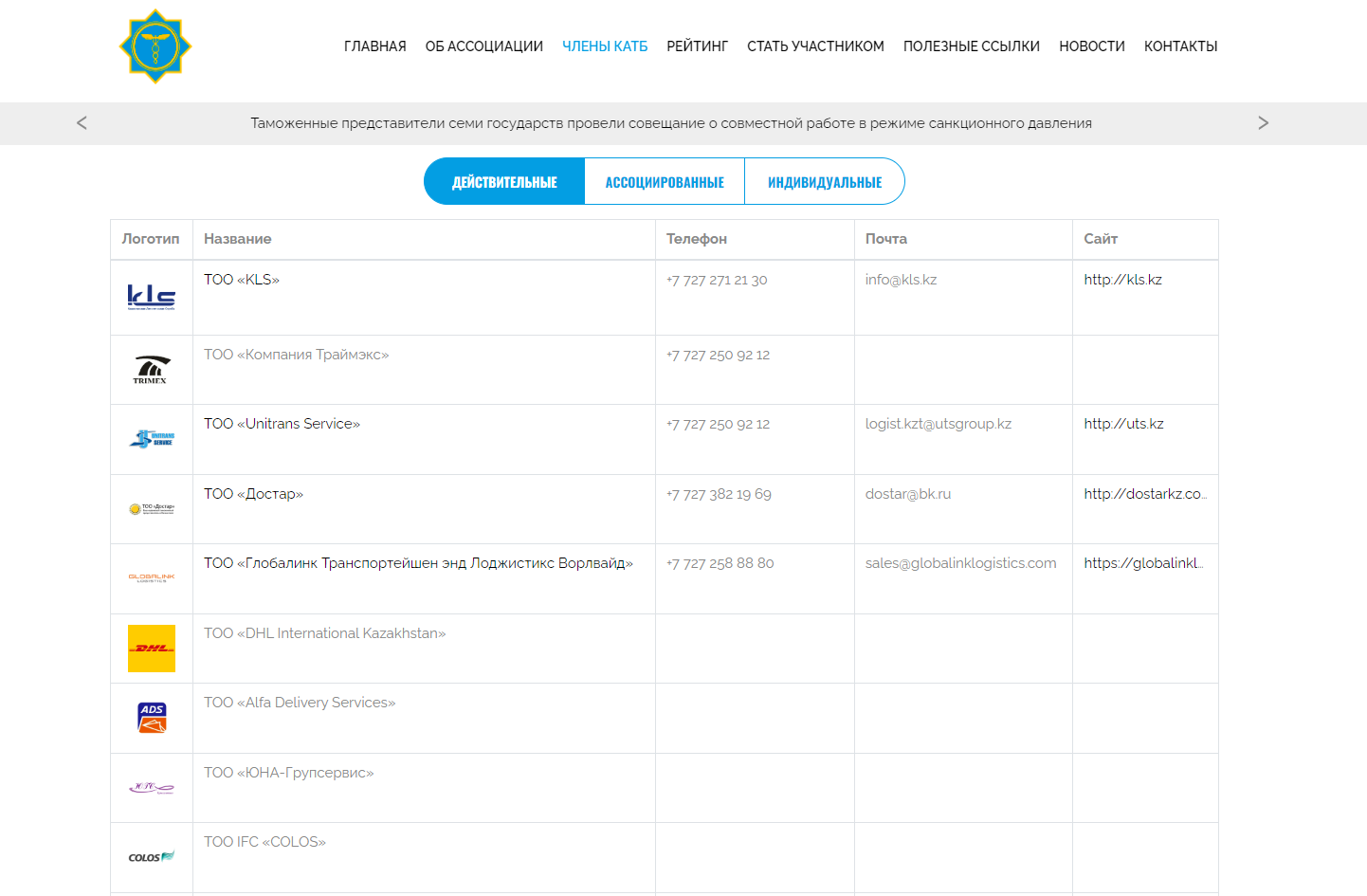
Task: Open ТОО «Глобалинк Транспортейшен» entry
Action: click(418, 563)
